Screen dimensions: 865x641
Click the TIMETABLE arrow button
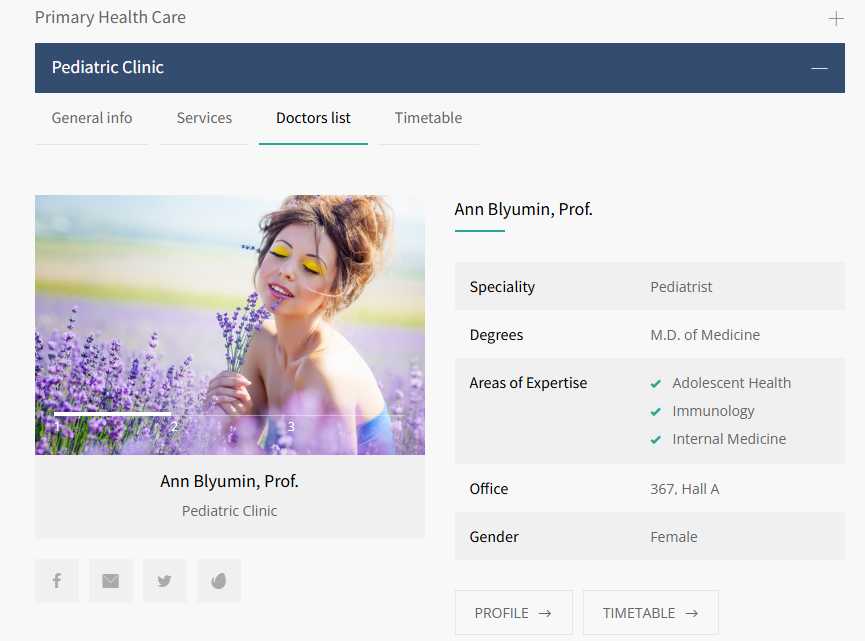[650, 613]
